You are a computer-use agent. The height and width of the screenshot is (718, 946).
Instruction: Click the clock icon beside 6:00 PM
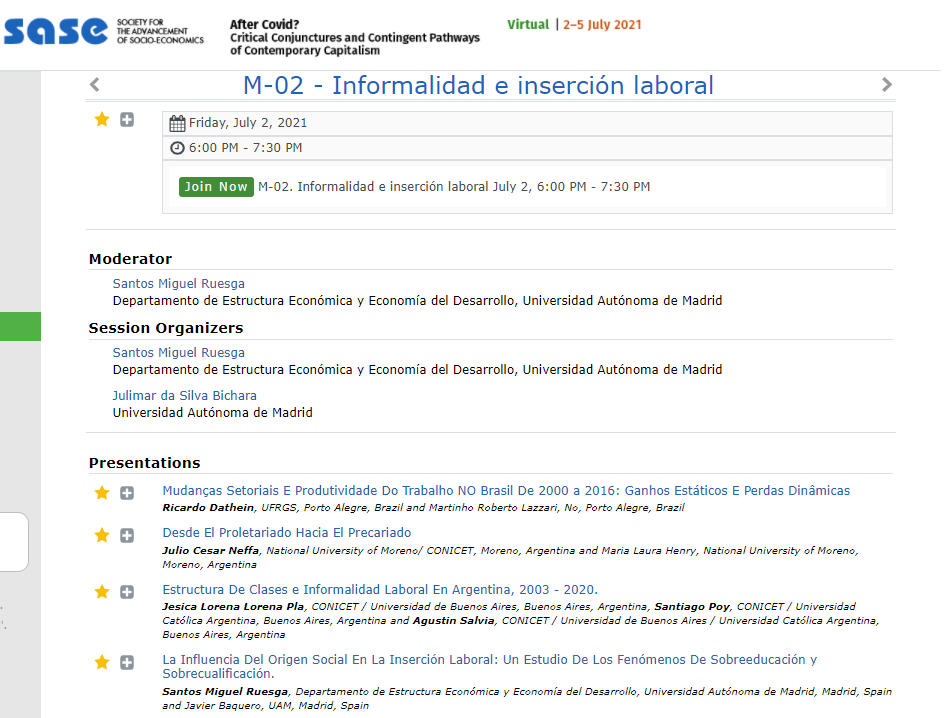177,148
